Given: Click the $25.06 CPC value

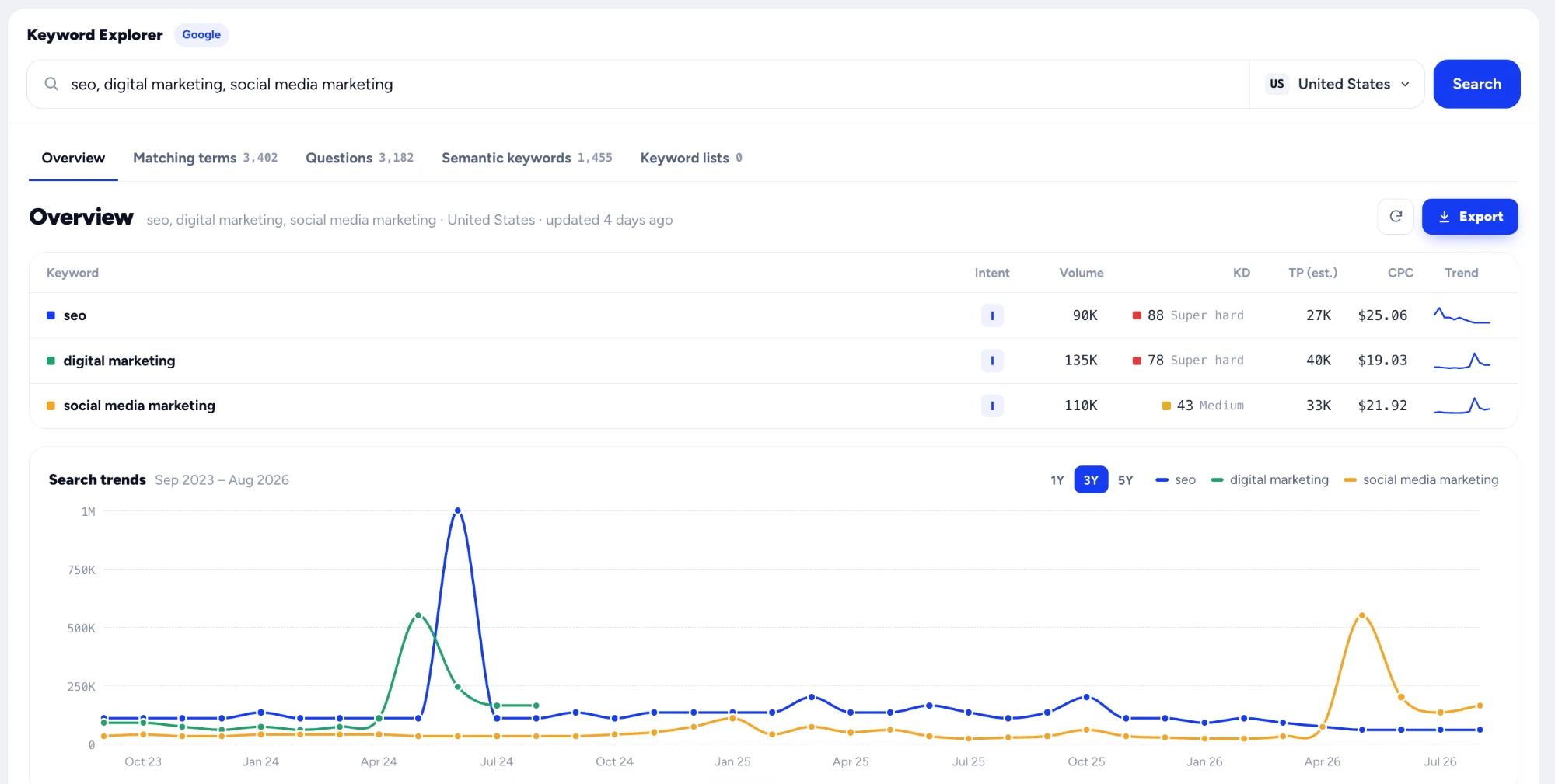Looking at the screenshot, I should (x=1382, y=315).
